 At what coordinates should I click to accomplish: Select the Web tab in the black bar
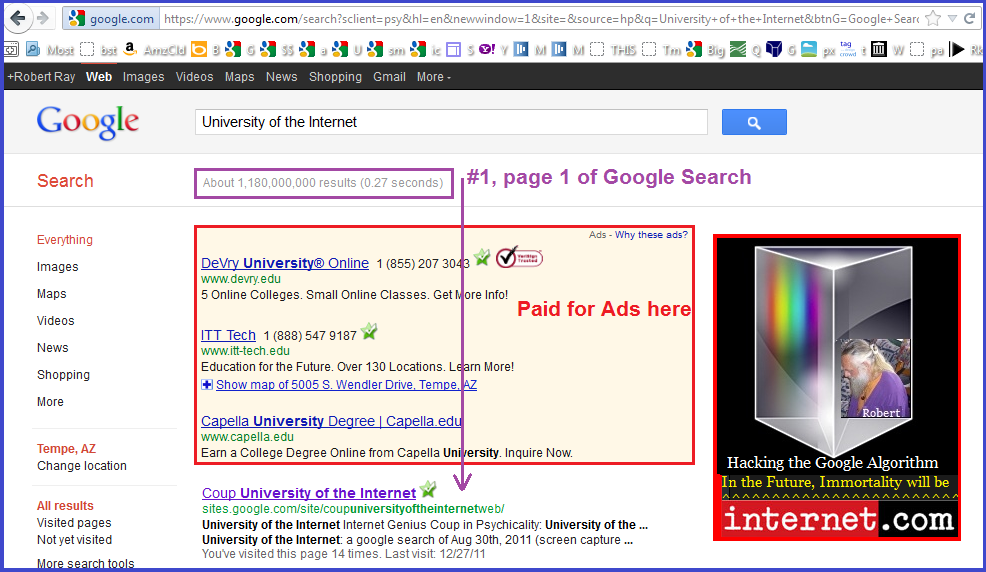point(99,77)
